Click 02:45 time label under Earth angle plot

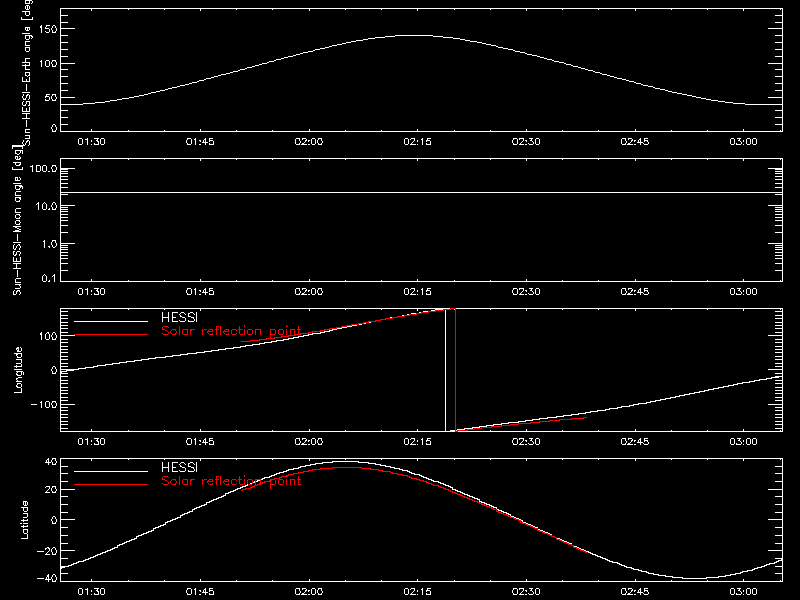[x=635, y=141]
